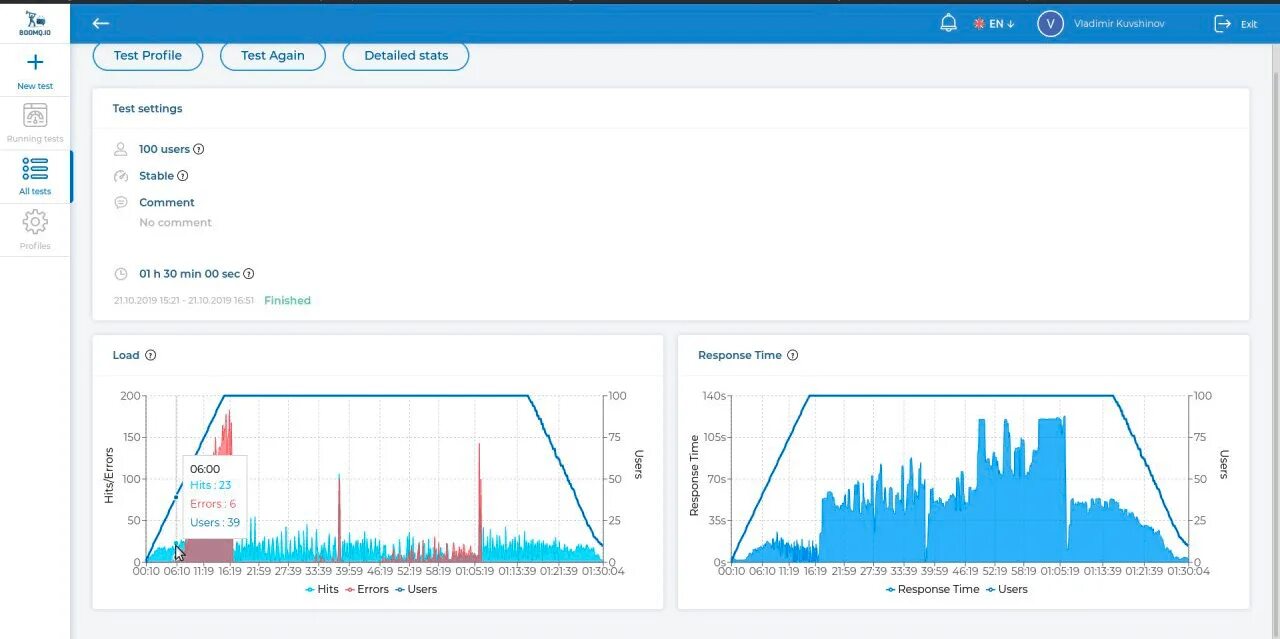Open Running tests section

click(x=35, y=123)
